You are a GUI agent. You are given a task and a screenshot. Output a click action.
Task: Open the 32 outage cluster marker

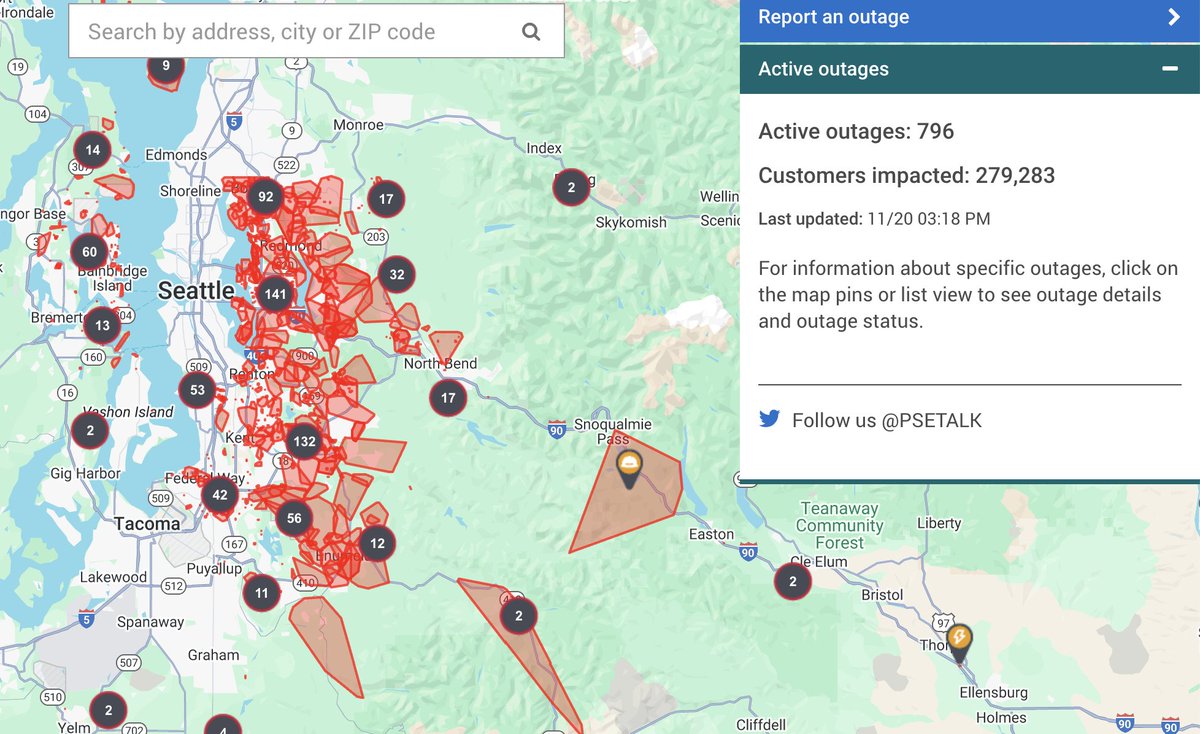(x=397, y=274)
